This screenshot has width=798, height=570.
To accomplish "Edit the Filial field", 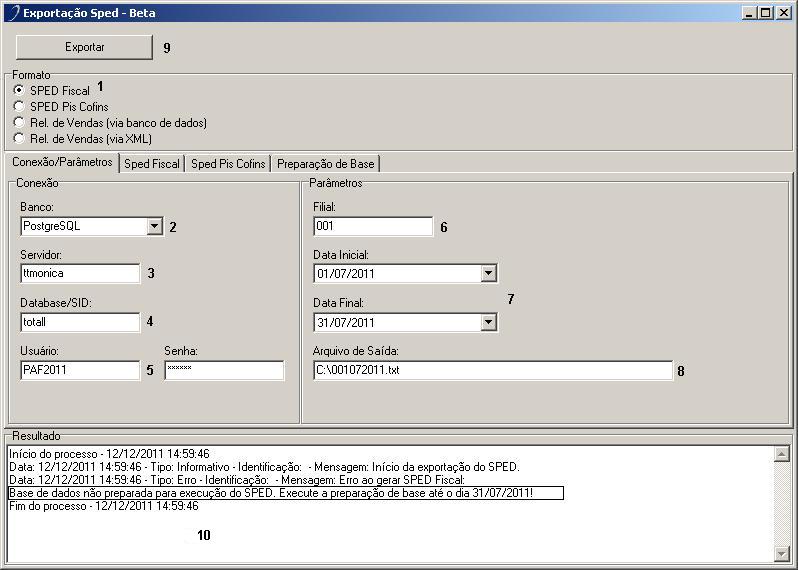I will [372, 226].
